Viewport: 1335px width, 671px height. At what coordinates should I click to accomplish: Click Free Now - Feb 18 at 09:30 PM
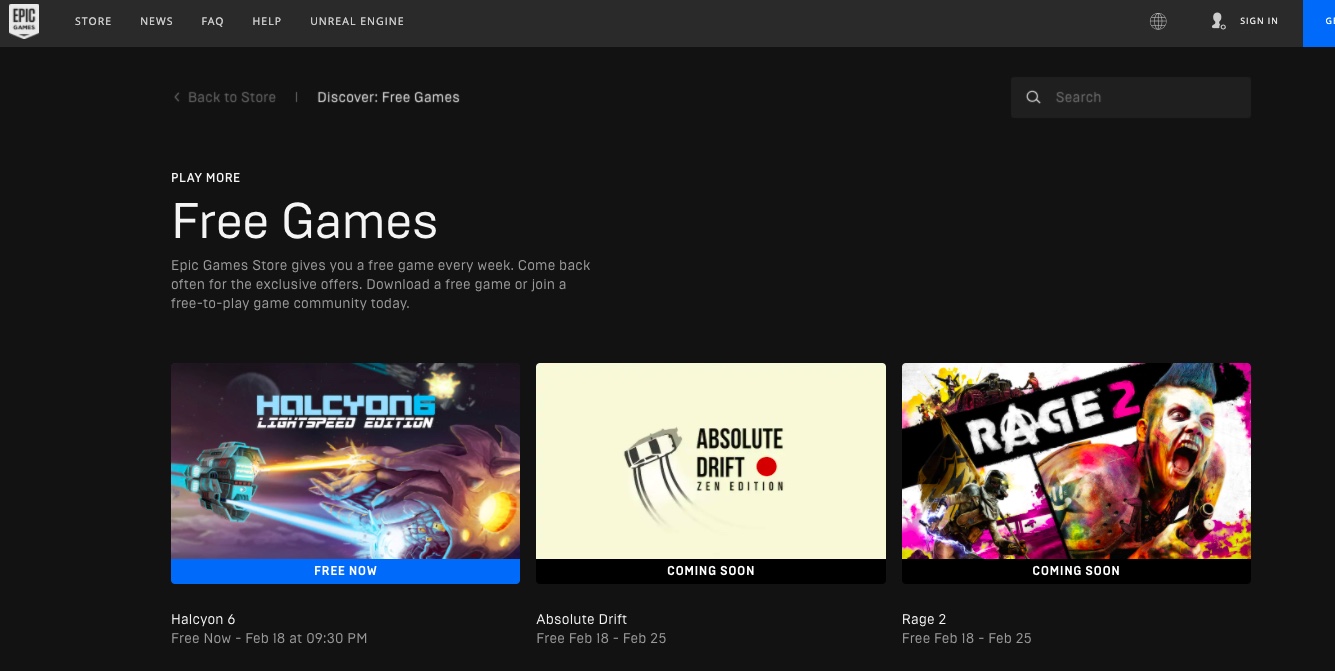pos(269,638)
